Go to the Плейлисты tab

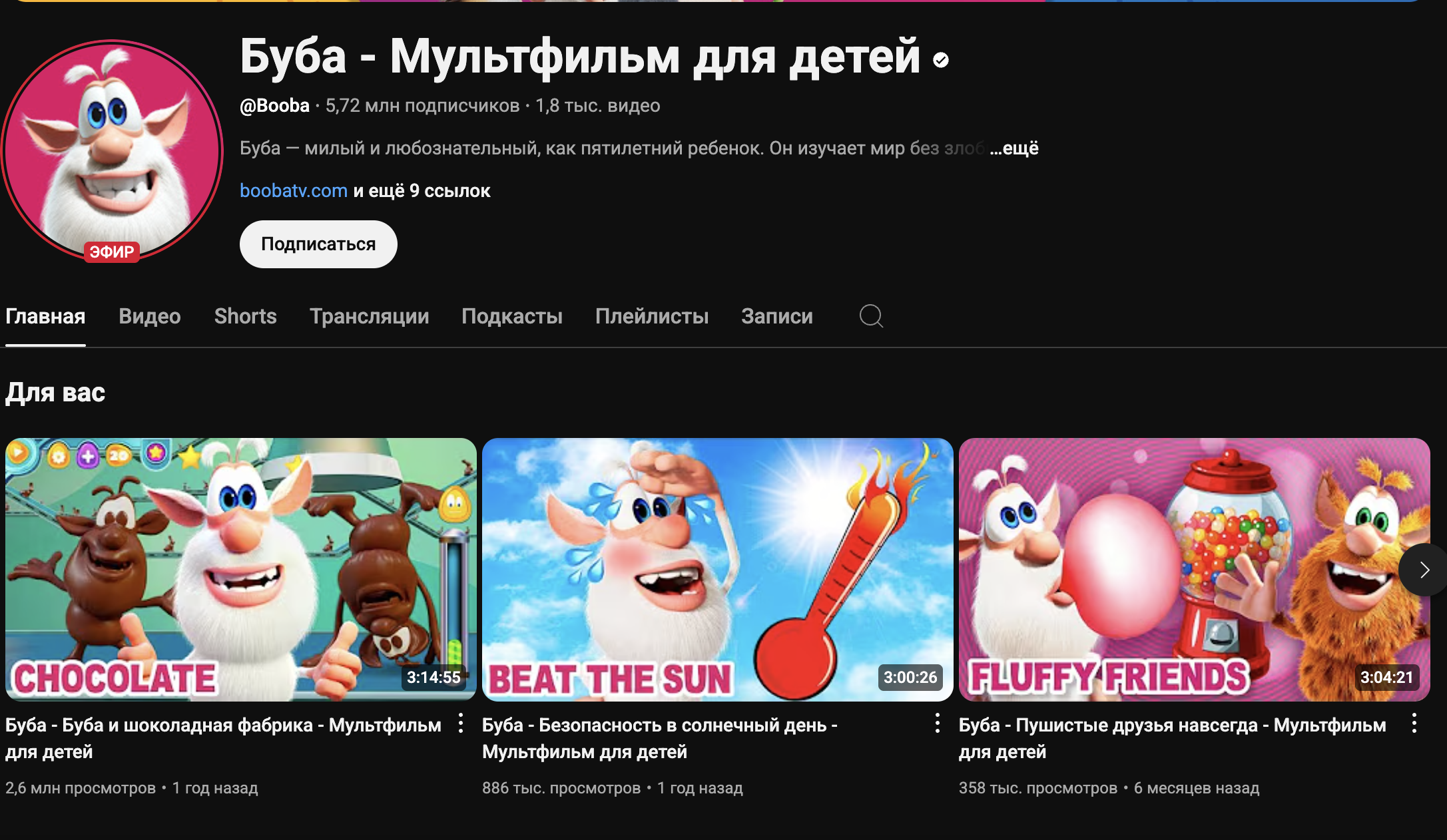coord(652,316)
